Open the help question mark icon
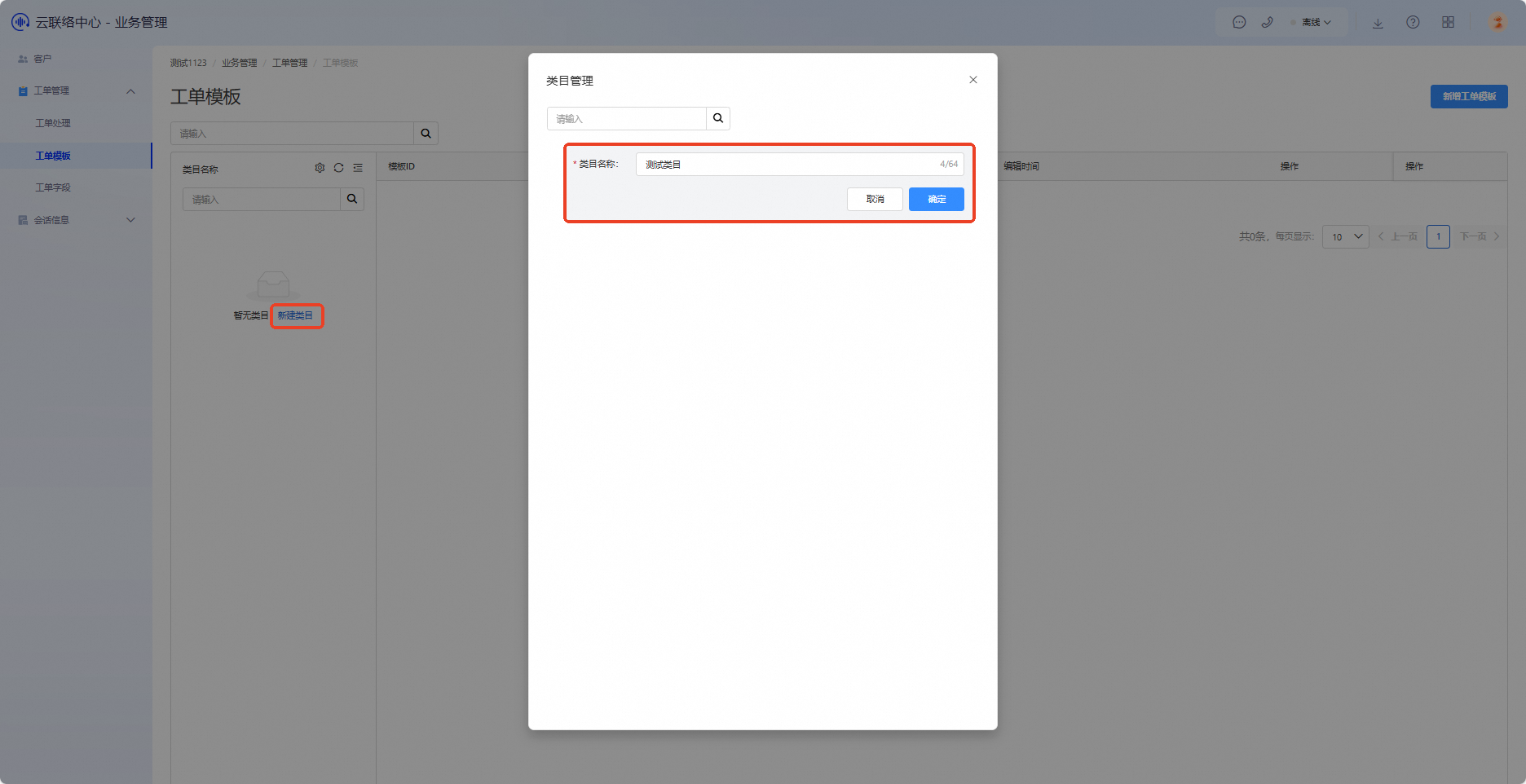Screen dimensions: 1526x784 1413,23
